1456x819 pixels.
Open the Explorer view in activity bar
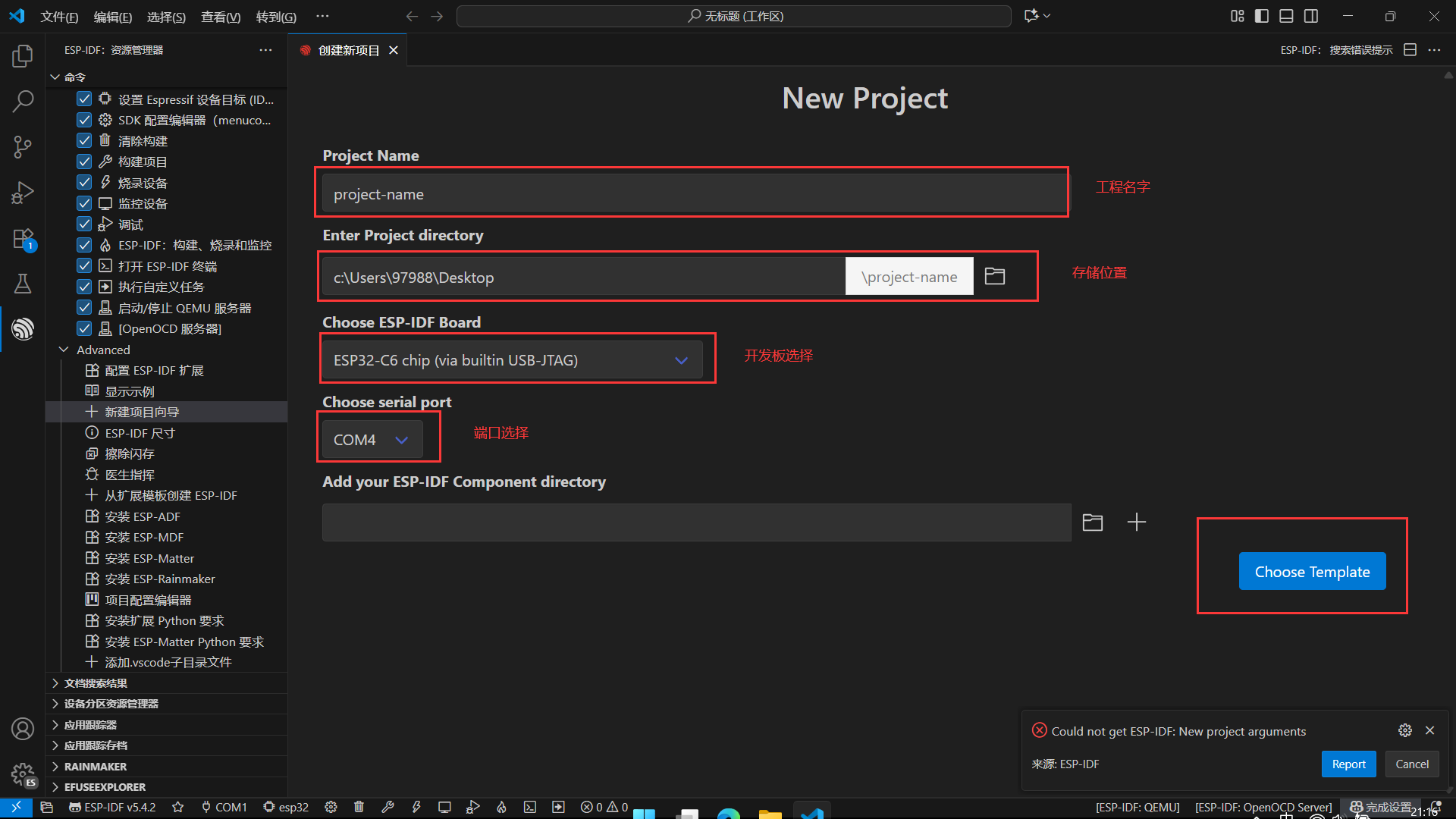23,55
